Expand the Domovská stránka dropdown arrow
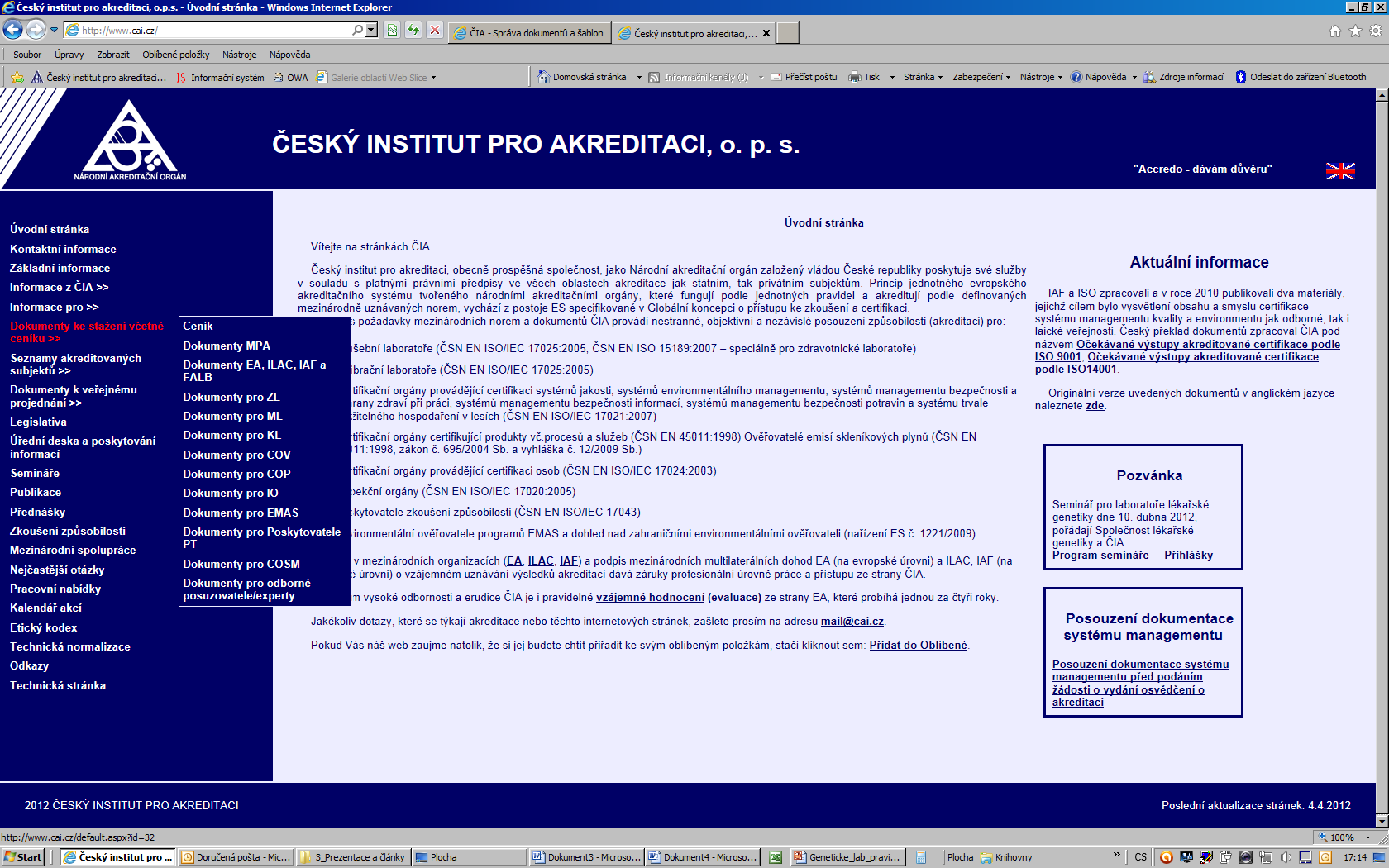This screenshot has height=868, width=1389. [x=639, y=77]
